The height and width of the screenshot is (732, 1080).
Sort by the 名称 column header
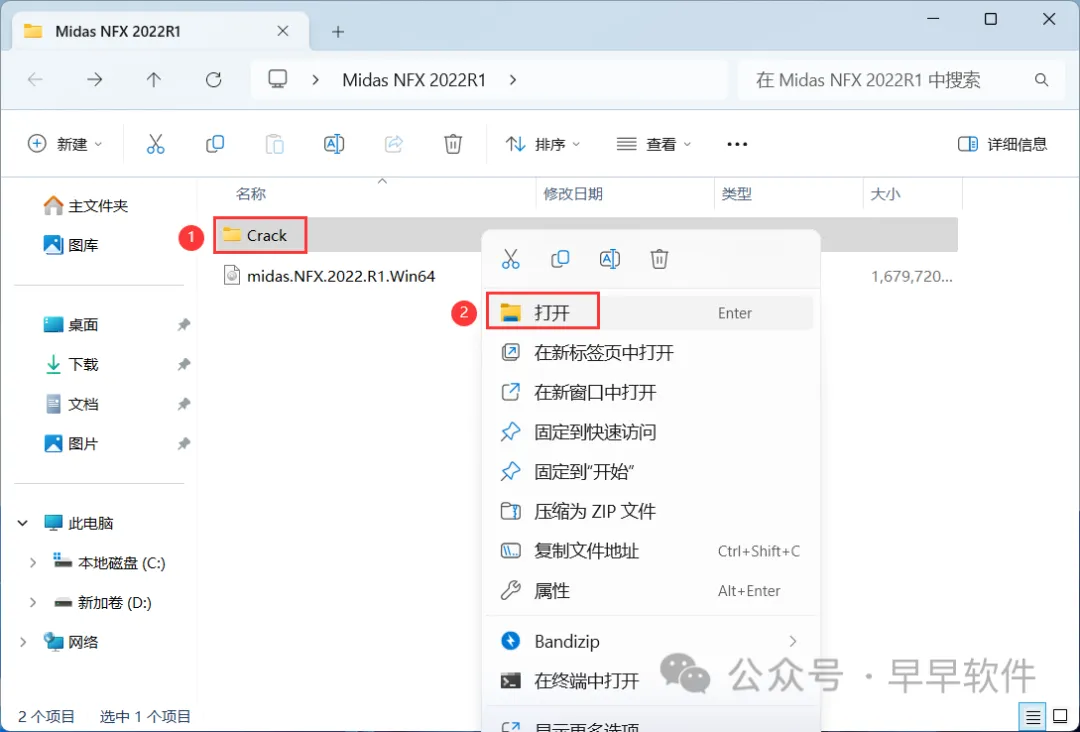pyautogui.click(x=251, y=194)
